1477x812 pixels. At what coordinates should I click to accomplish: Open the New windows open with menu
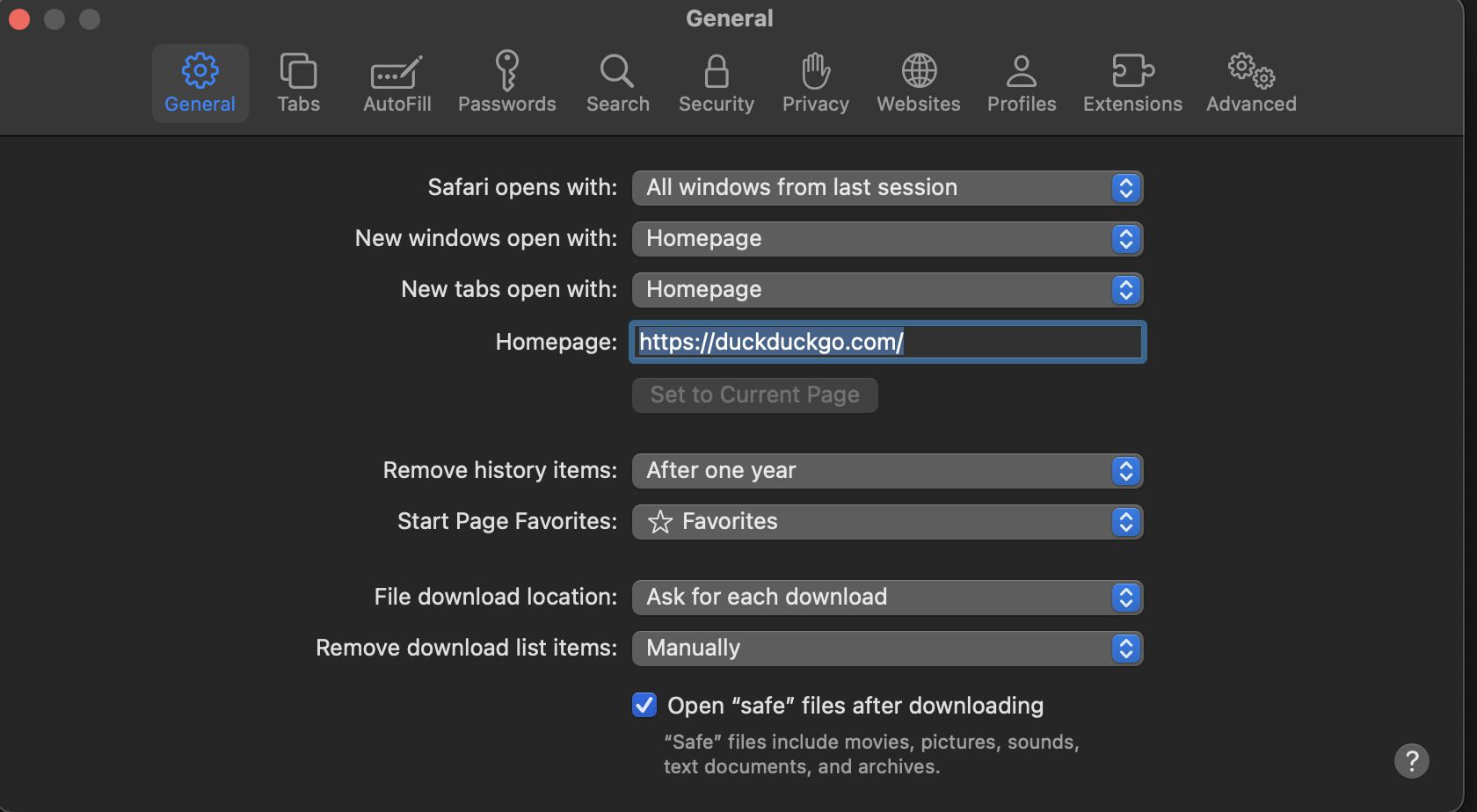click(887, 239)
